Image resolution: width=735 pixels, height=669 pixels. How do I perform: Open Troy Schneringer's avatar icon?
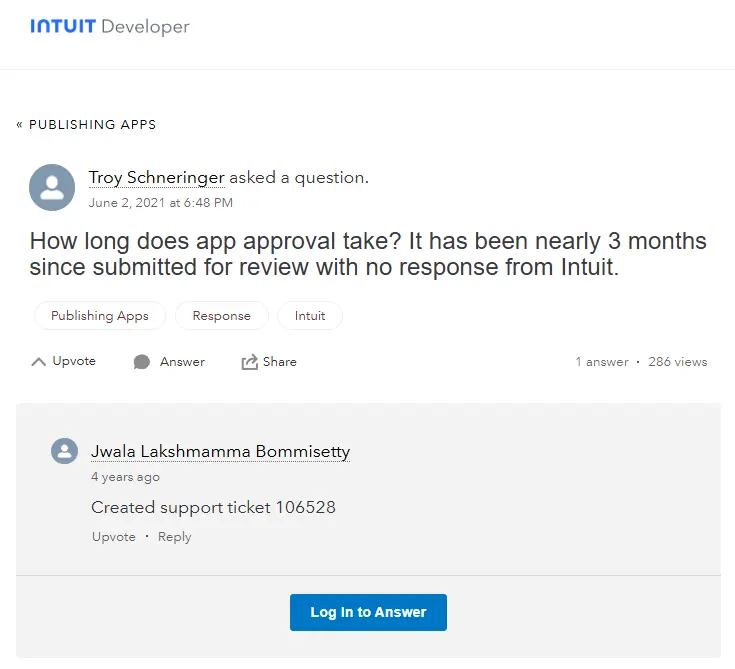point(52,187)
